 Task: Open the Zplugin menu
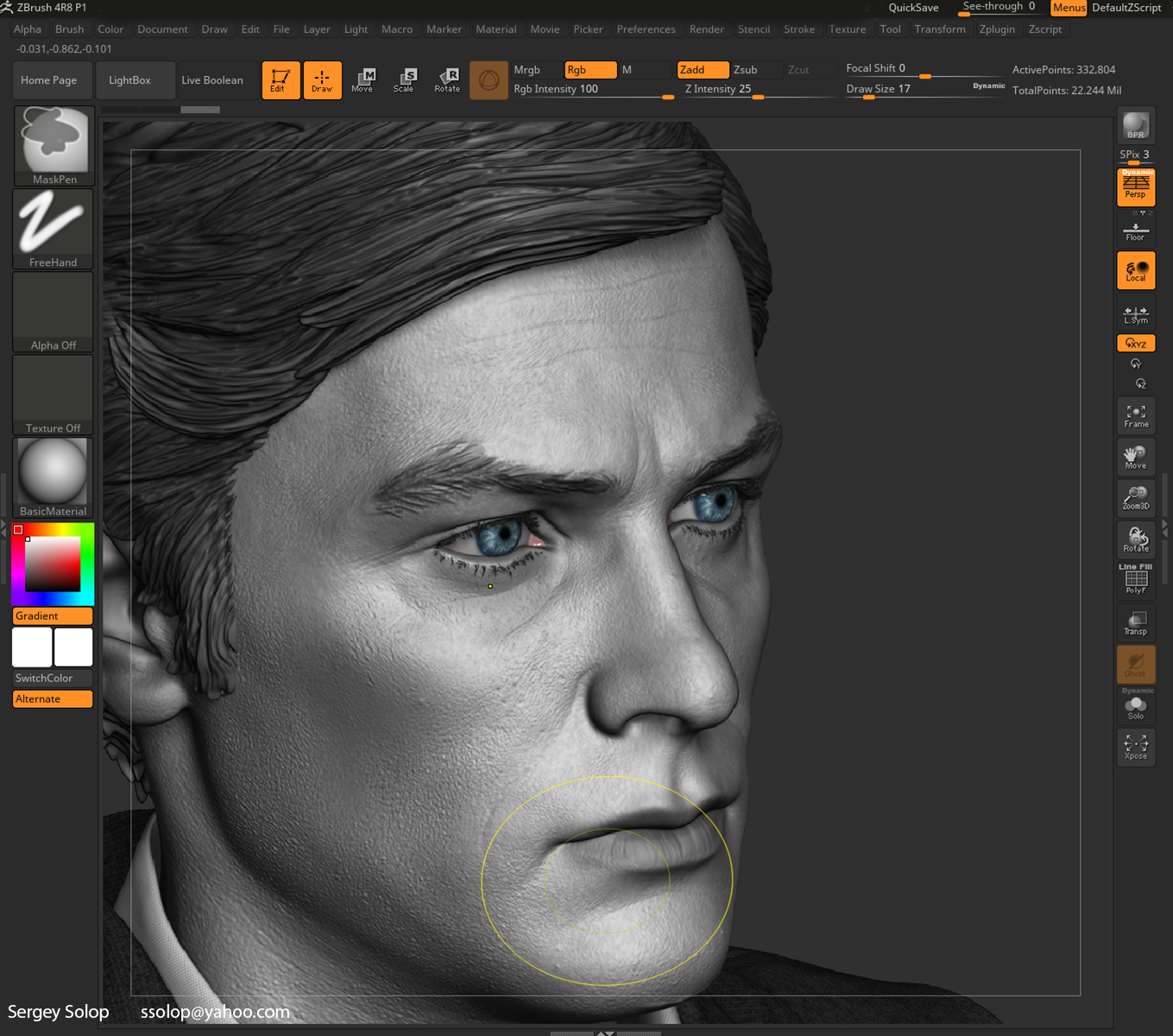pyautogui.click(x=997, y=29)
